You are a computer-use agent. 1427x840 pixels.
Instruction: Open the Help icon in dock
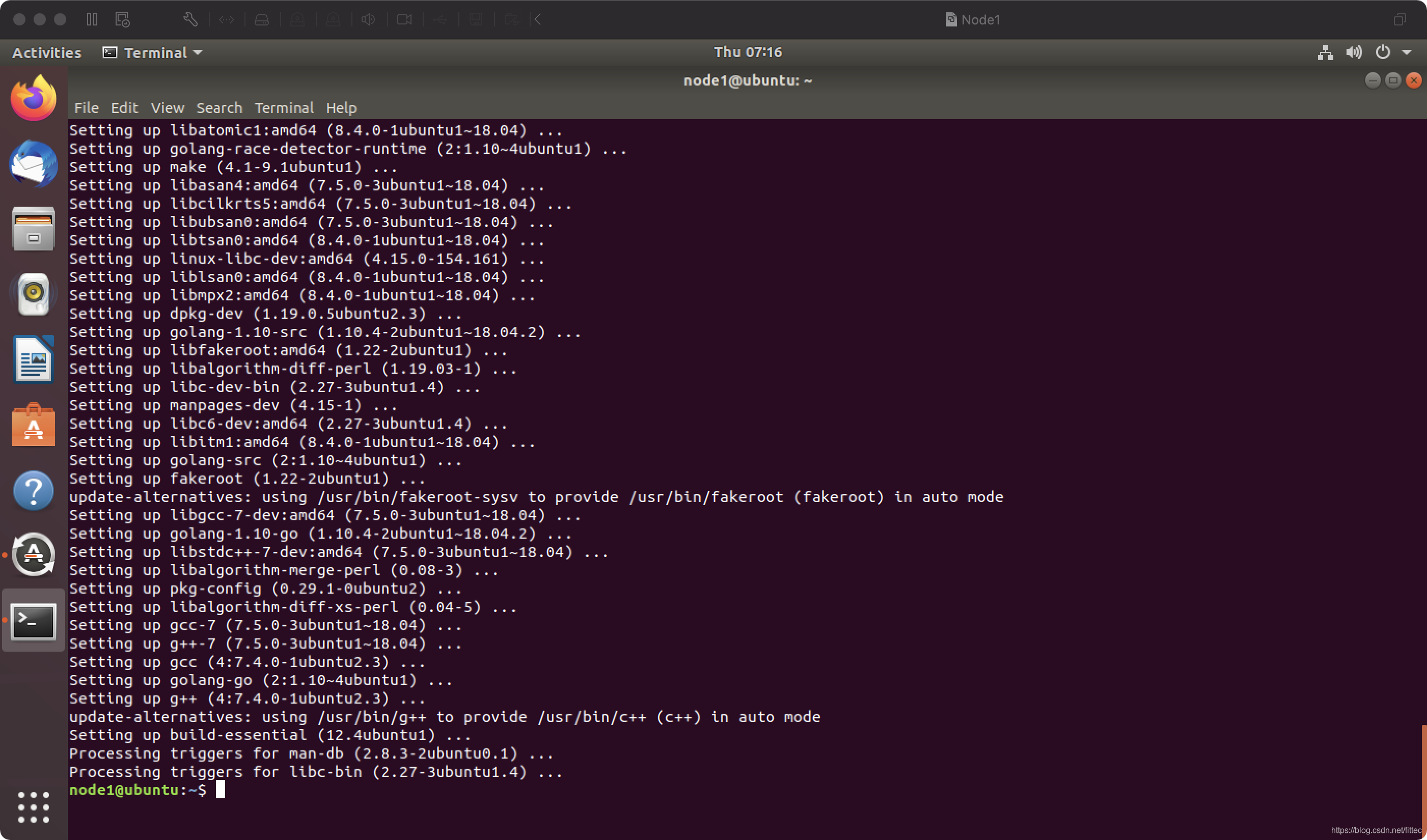34,490
